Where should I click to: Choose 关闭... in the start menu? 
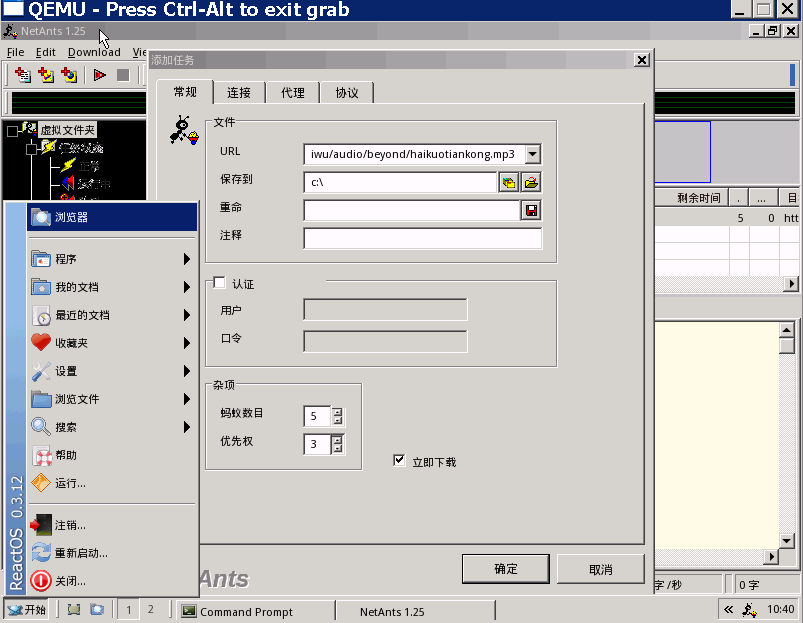[x=112, y=582]
